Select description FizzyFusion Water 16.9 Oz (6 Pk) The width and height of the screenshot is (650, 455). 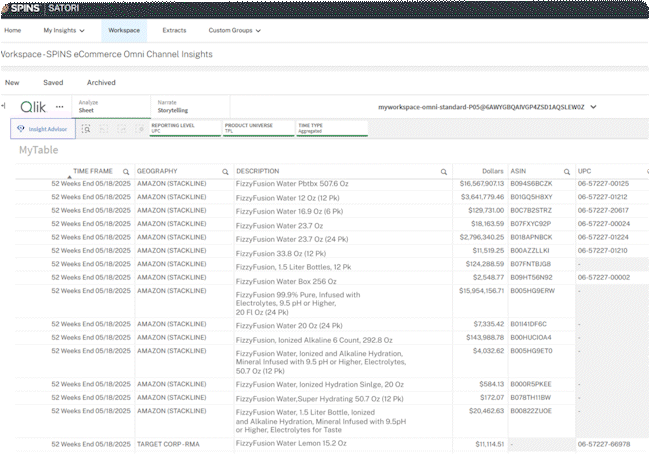[289, 211]
